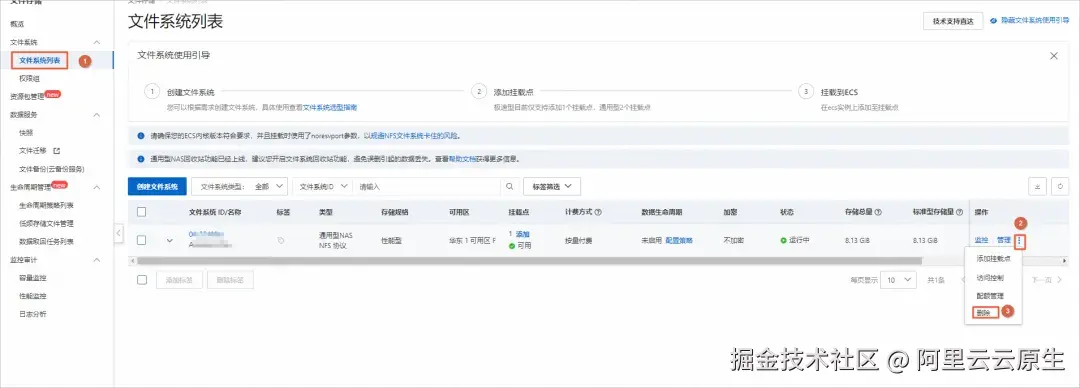The image size is (1080, 388).
Task: Click the horizontal table scrollbar thumb
Action: click(529, 261)
